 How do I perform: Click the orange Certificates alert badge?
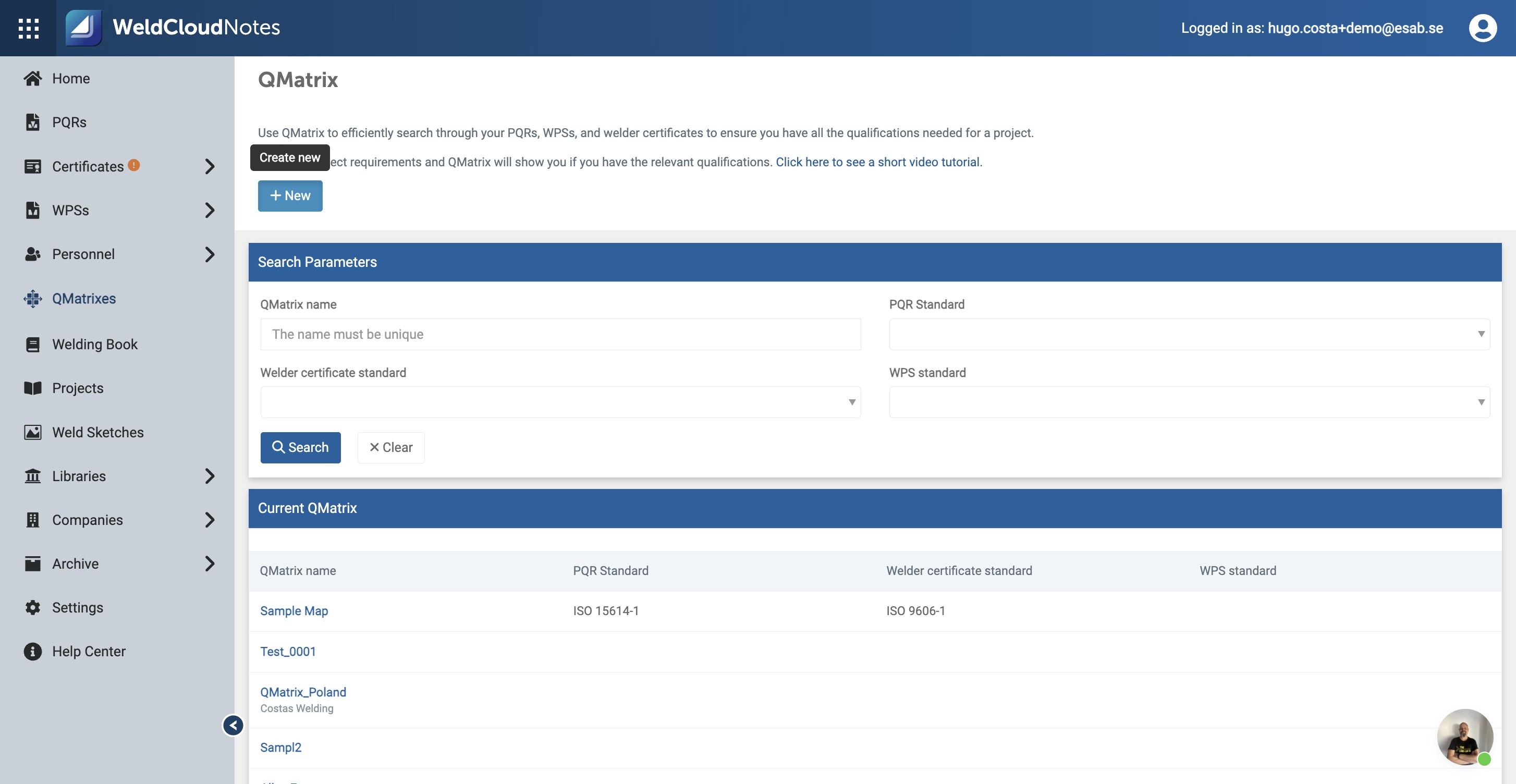tap(133, 165)
